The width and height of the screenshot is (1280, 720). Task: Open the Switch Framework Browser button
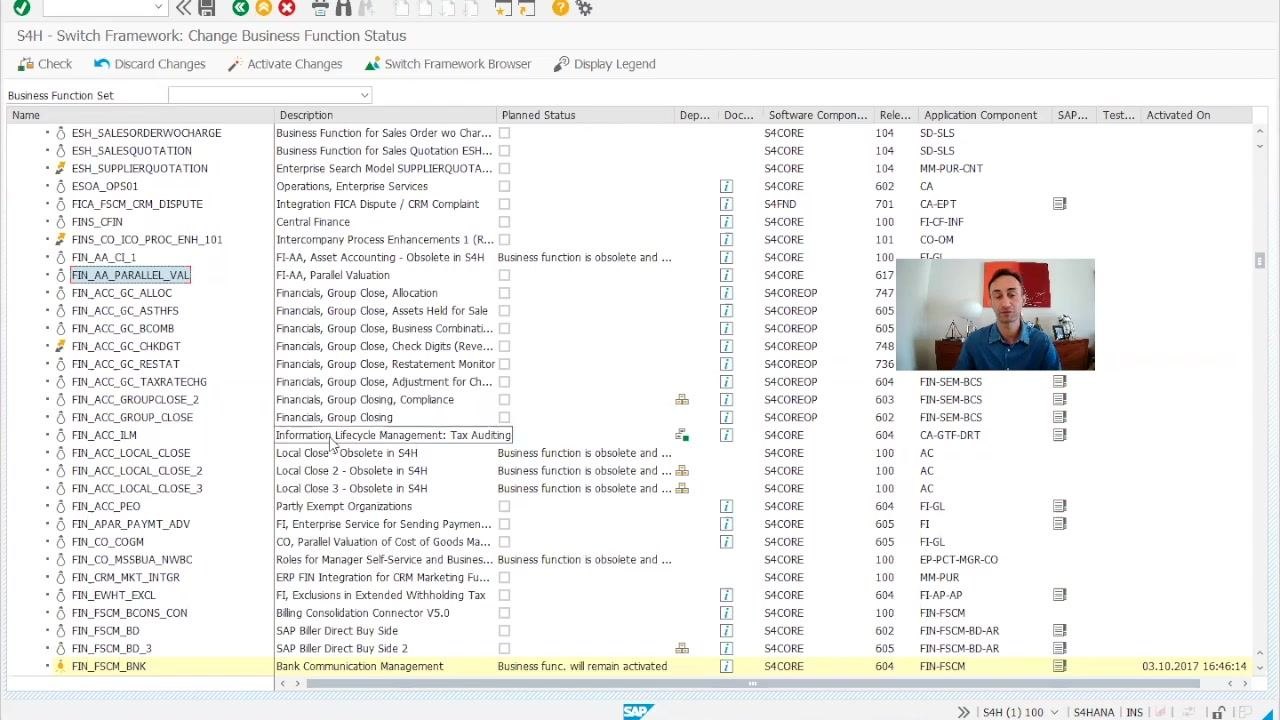tap(447, 64)
